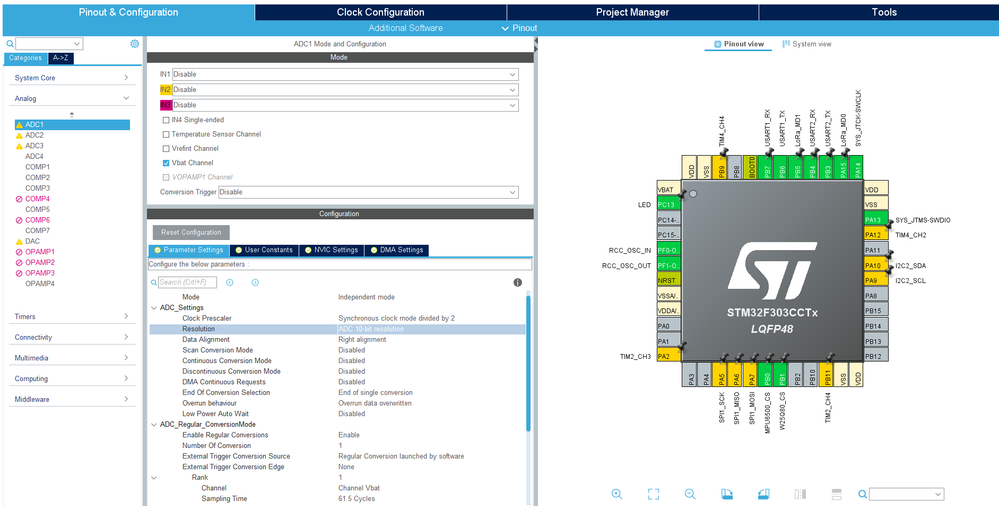The height and width of the screenshot is (506, 999).
Task: Enable the Temperature Sensor Channel checkbox
Action: 166,134
